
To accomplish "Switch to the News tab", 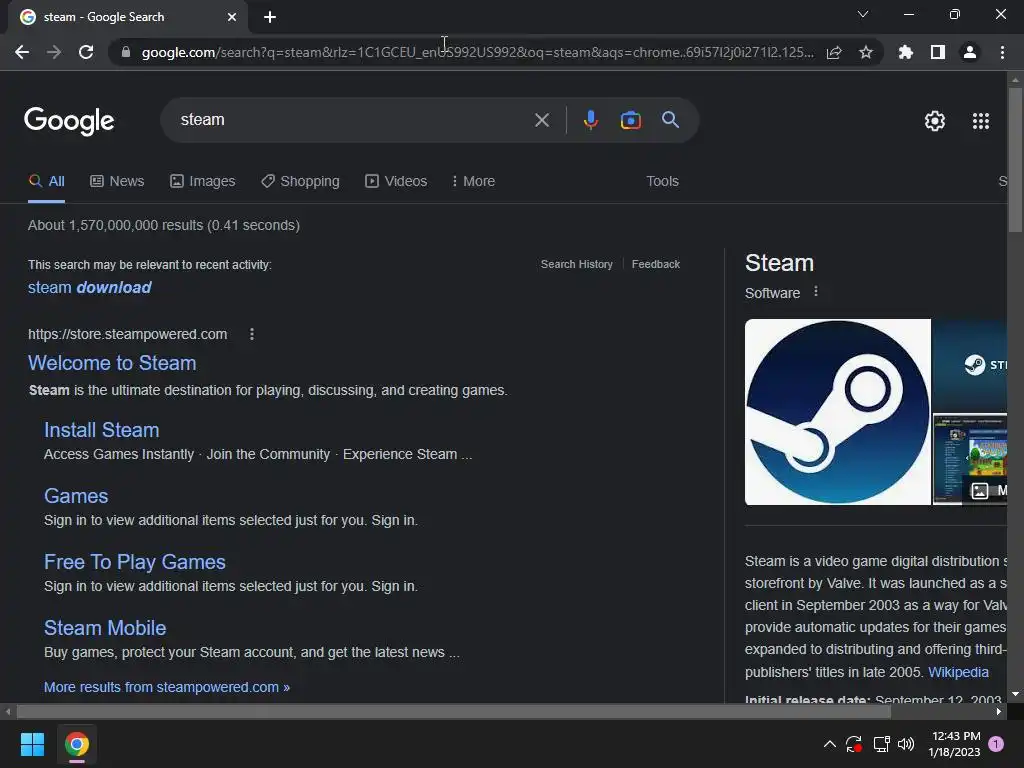I will (117, 182).
